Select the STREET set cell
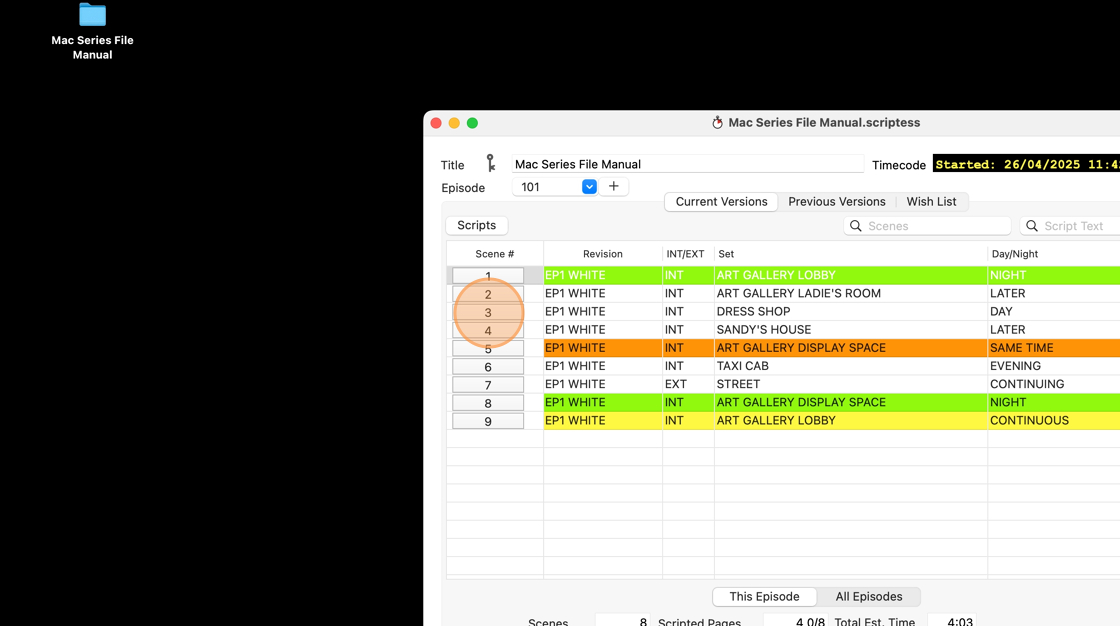Image resolution: width=1120 pixels, height=626 pixels. 851,384
